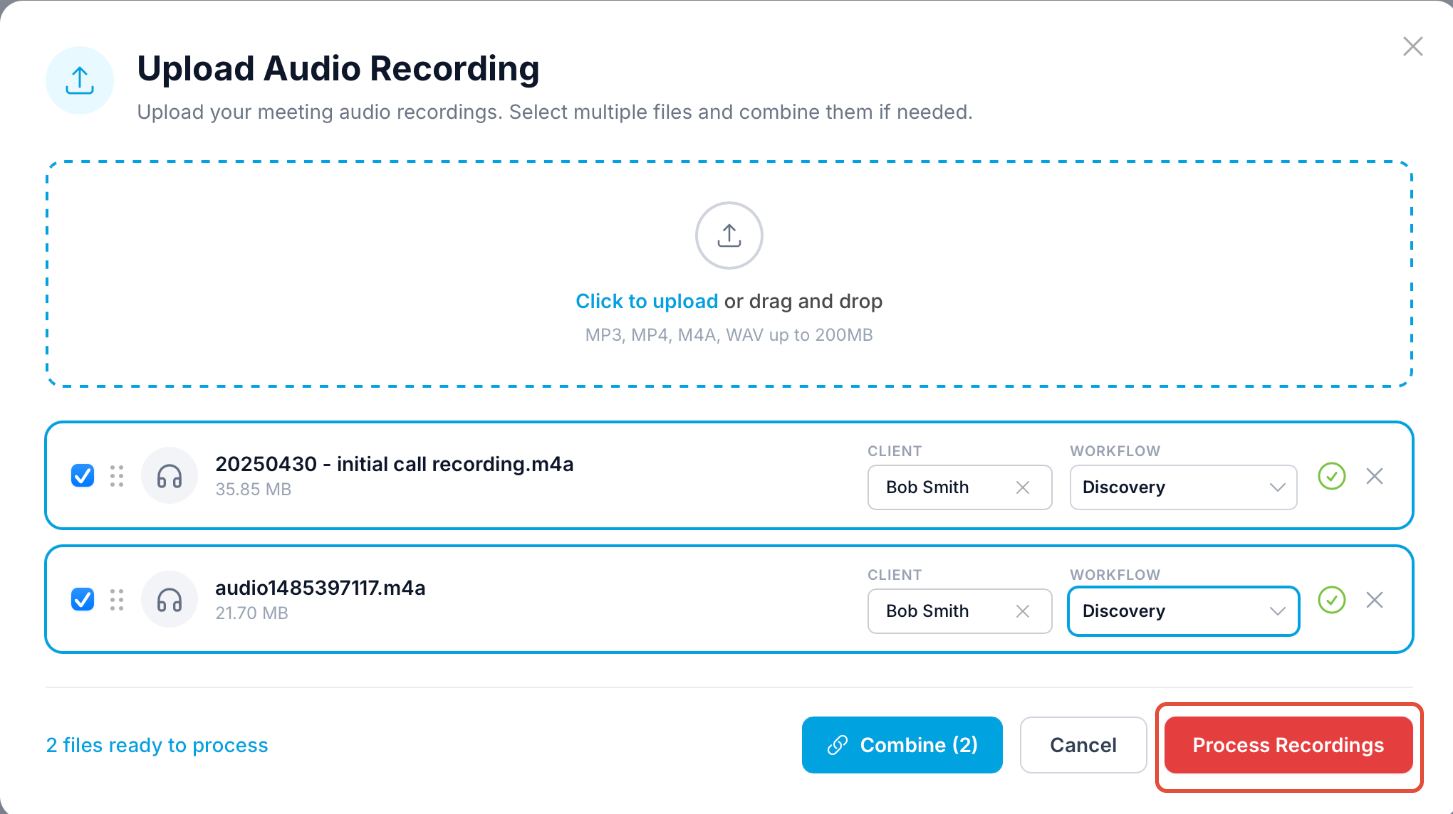This screenshot has width=1453, height=814.
Task: Clear Bob Smith client from audio1485397117.m4a
Action: point(1022,612)
